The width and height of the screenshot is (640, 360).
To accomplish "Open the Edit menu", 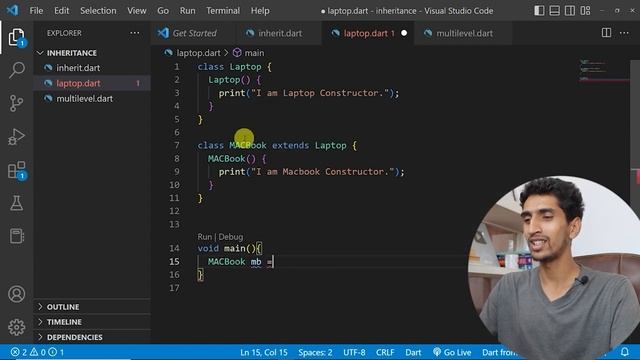I will (62, 11).
